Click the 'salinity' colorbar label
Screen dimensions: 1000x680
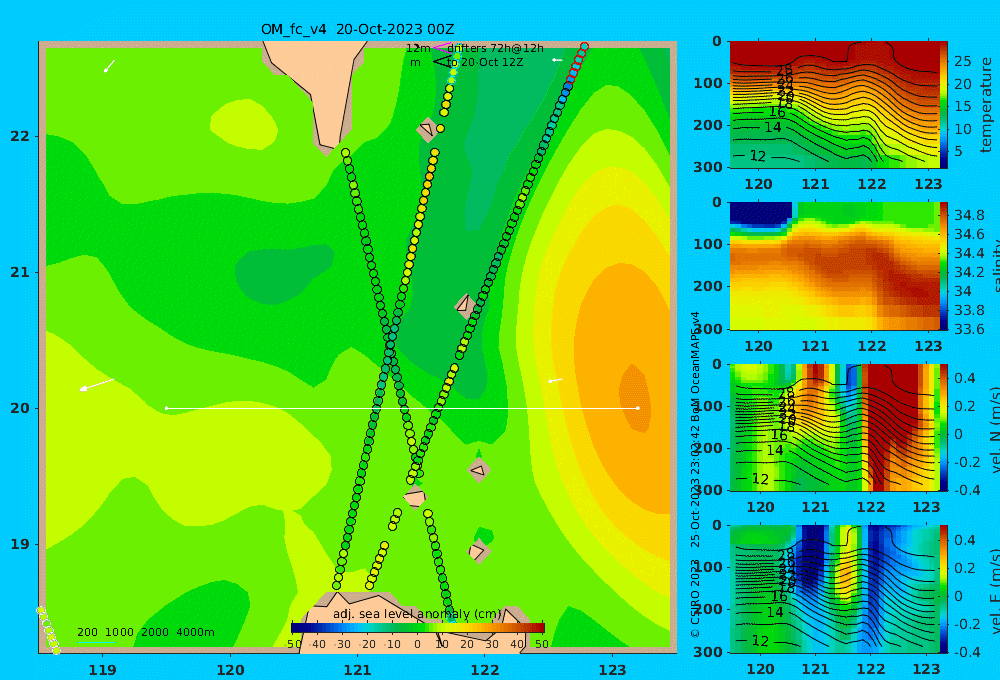point(994,266)
